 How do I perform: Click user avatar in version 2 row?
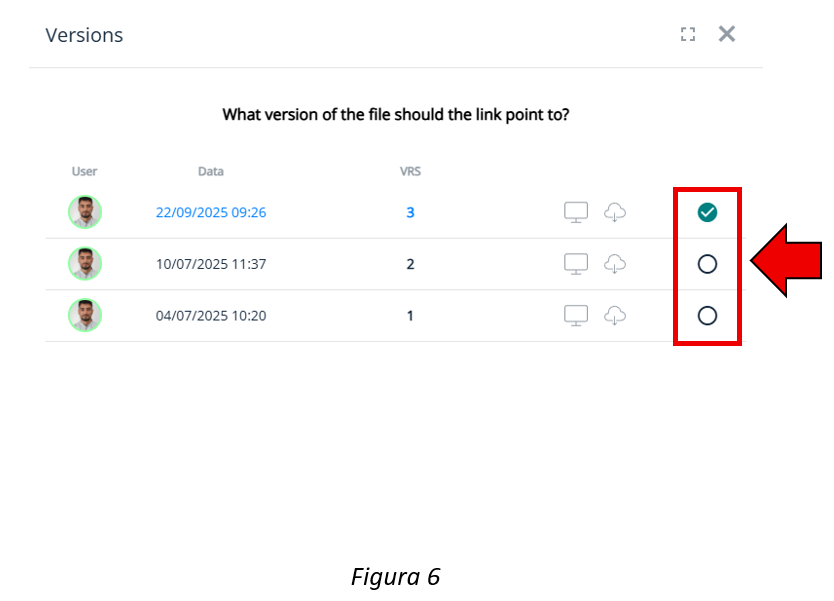[x=85, y=264]
